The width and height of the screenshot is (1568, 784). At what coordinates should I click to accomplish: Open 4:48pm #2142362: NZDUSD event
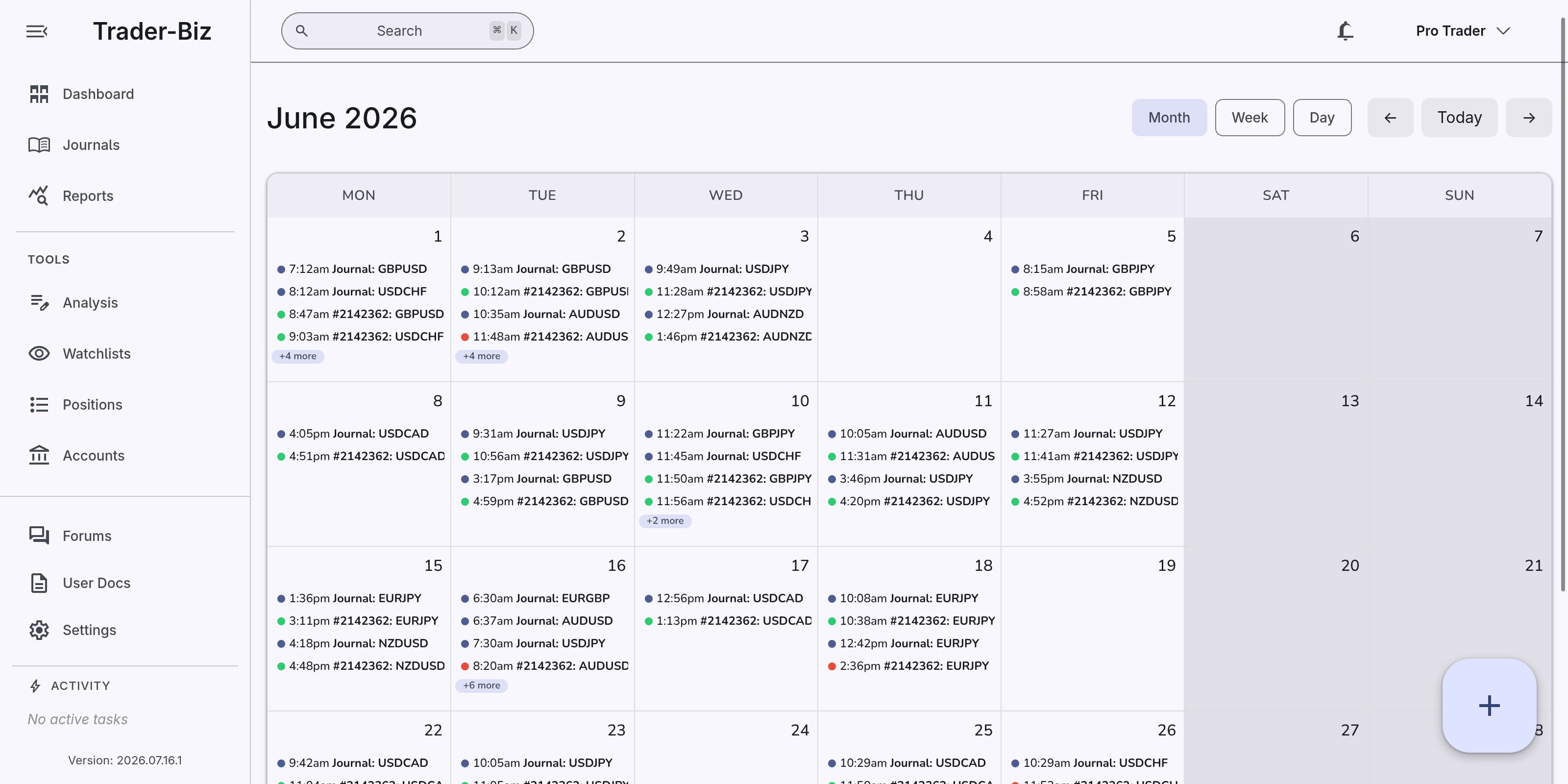(x=359, y=666)
